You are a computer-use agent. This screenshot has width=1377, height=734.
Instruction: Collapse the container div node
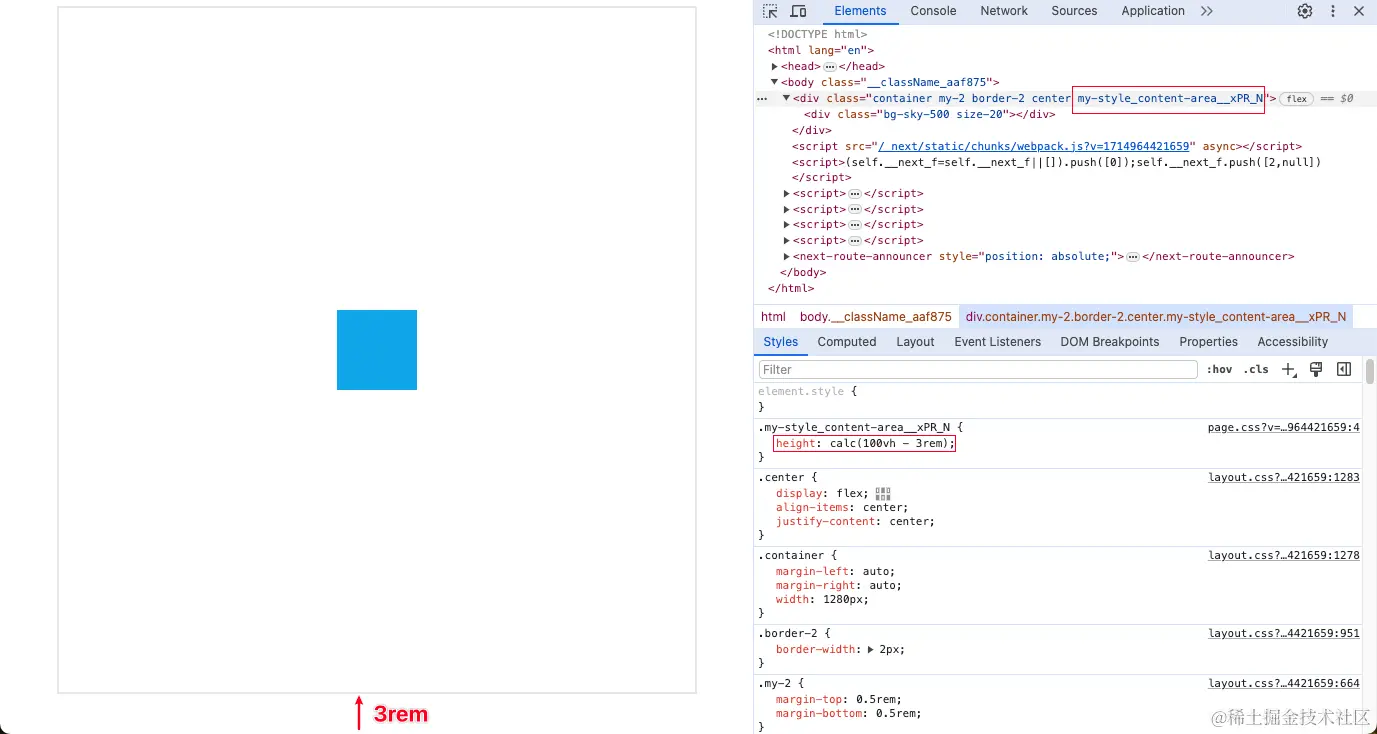[787, 99]
